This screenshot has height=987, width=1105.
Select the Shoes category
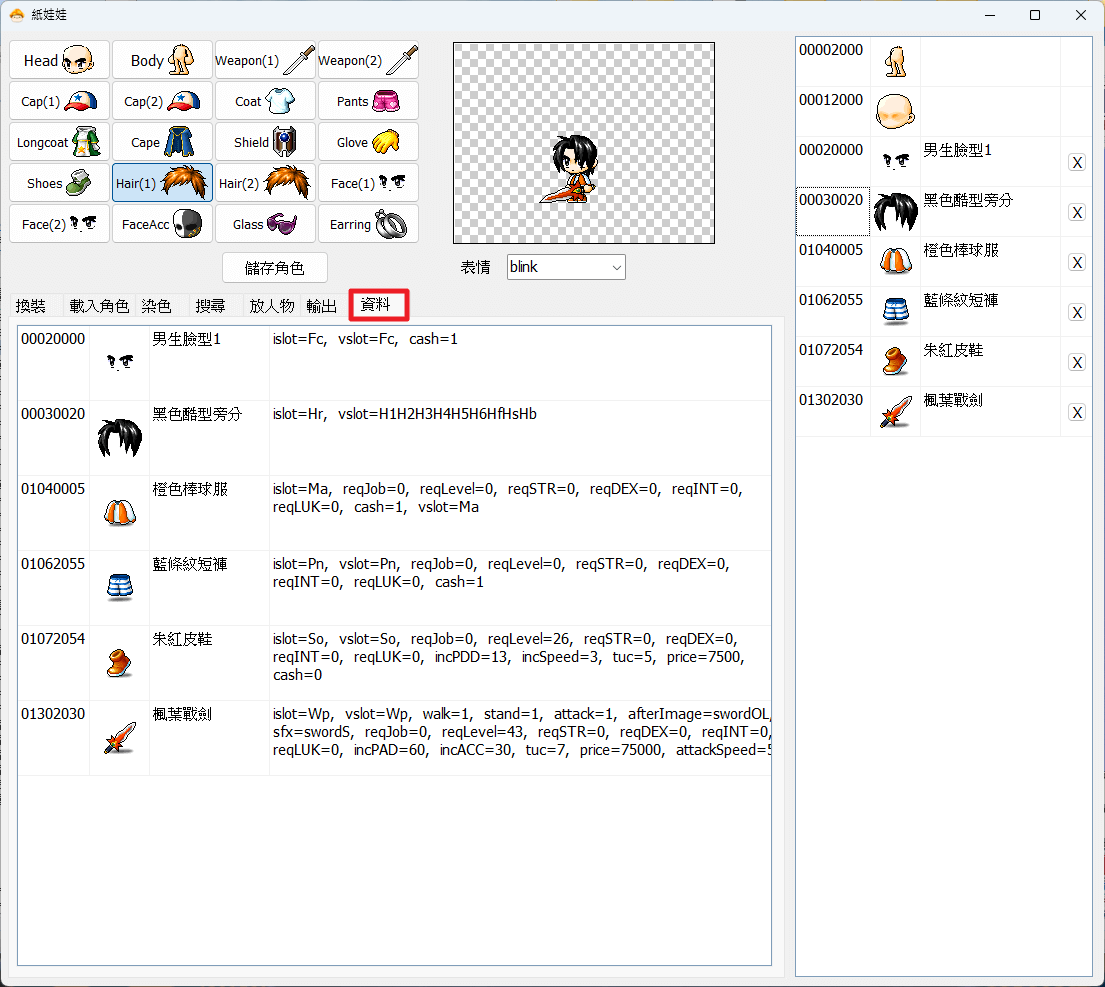pos(59,183)
